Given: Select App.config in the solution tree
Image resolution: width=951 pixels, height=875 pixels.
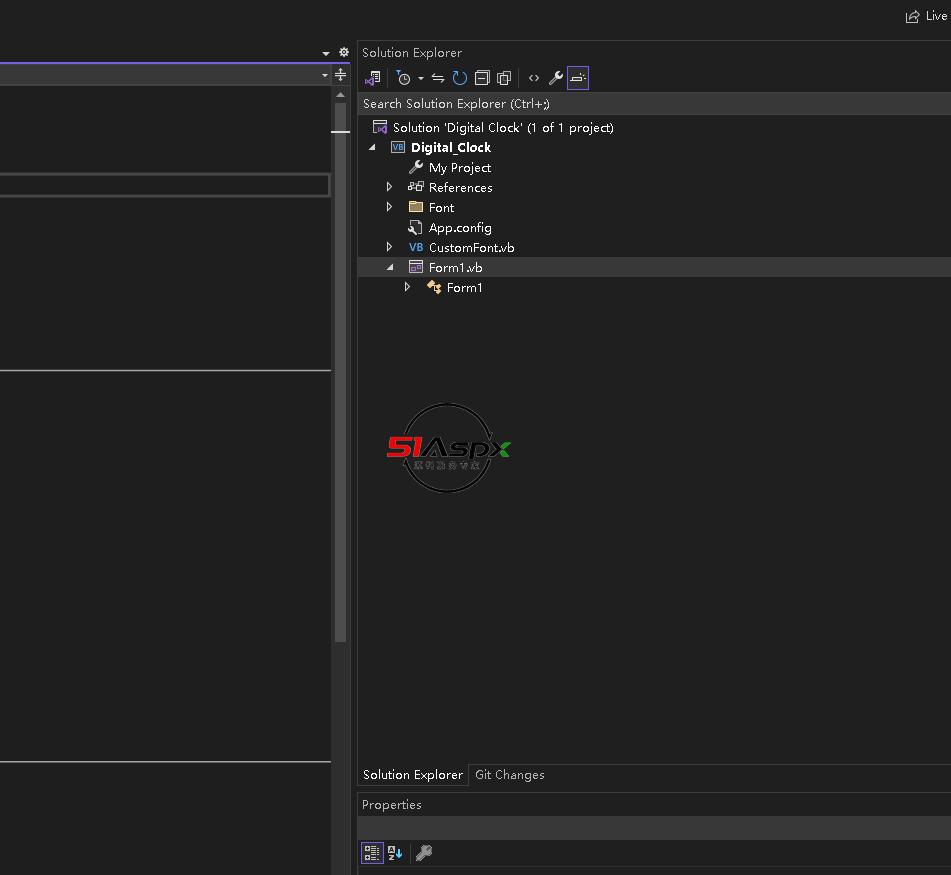Looking at the screenshot, I should pos(459,227).
